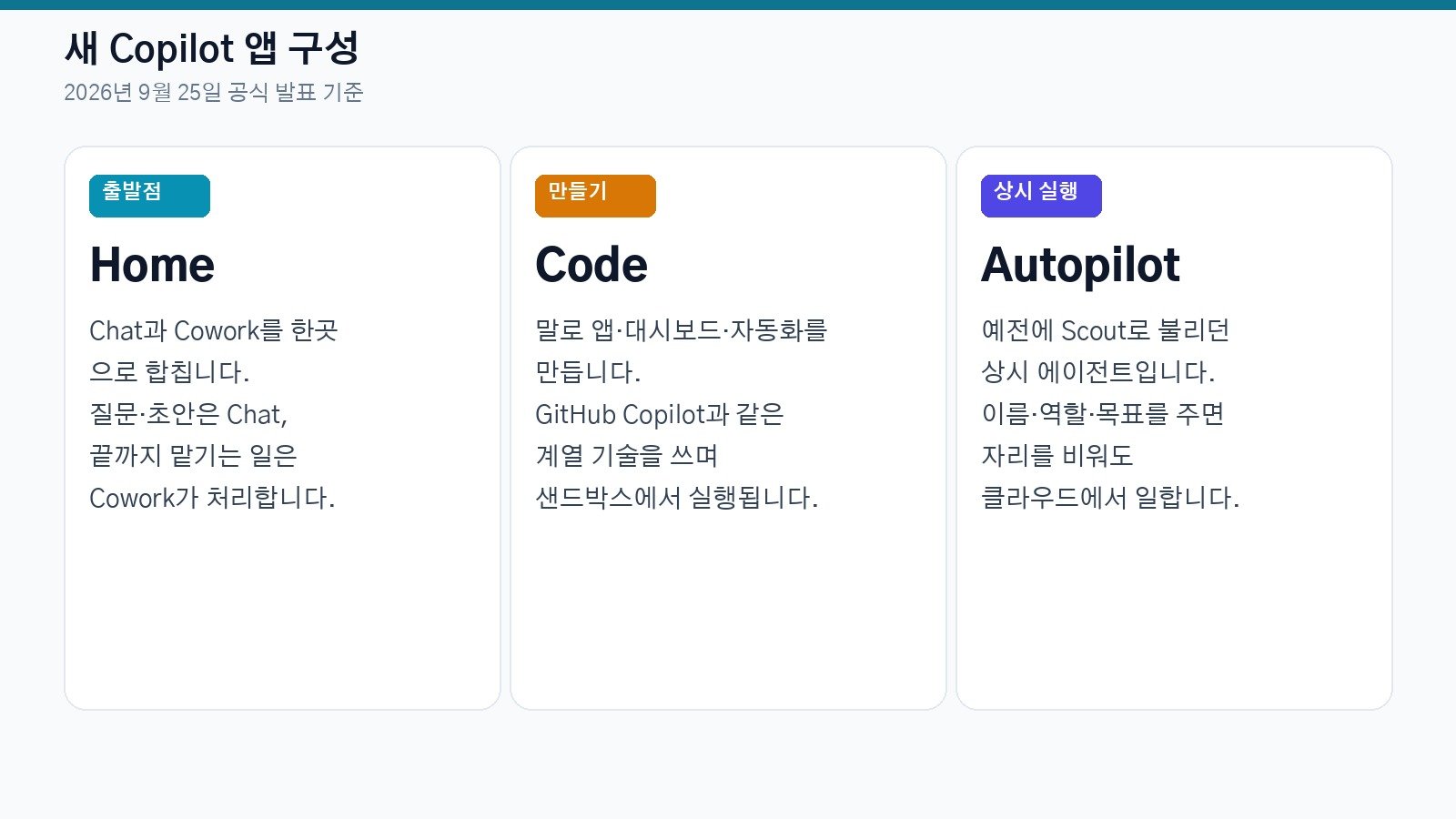Select the 'Home' card heading

(x=152, y=265)
